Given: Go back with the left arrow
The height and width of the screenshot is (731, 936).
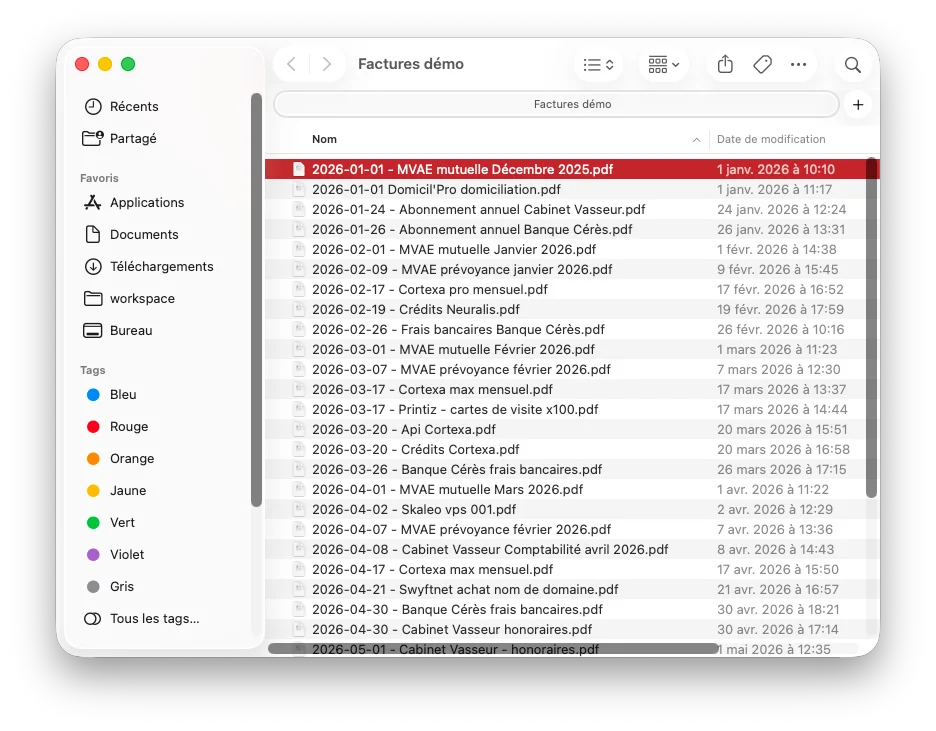Looking at the screenshot, I should click(291, 64).
